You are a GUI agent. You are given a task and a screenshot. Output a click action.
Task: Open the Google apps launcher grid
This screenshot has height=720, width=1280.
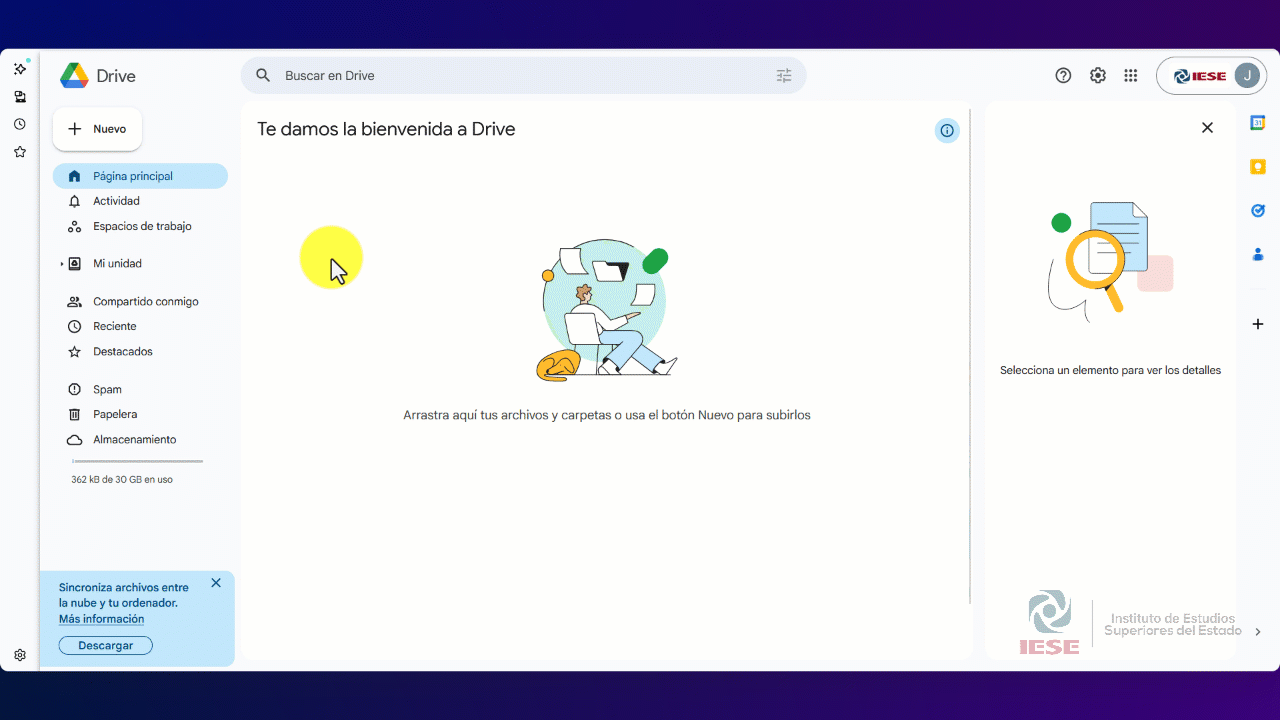(x=1130, y=75)
